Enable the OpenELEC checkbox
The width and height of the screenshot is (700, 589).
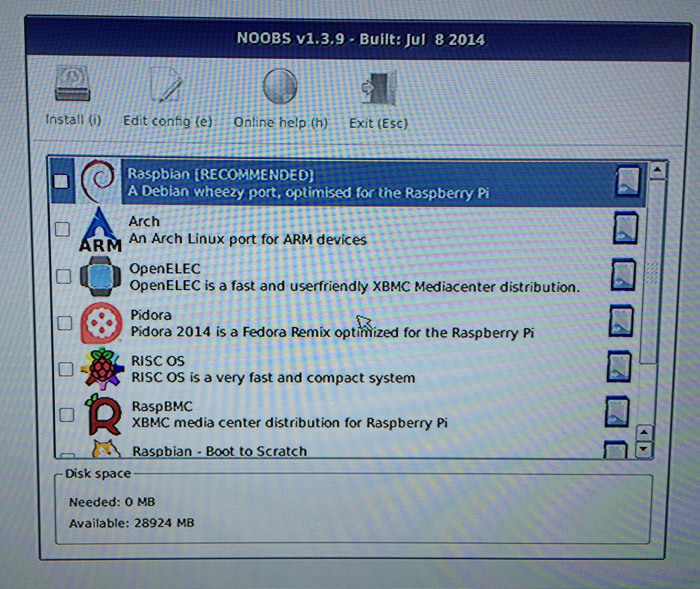pyautogui.click(x=63, y=276)
